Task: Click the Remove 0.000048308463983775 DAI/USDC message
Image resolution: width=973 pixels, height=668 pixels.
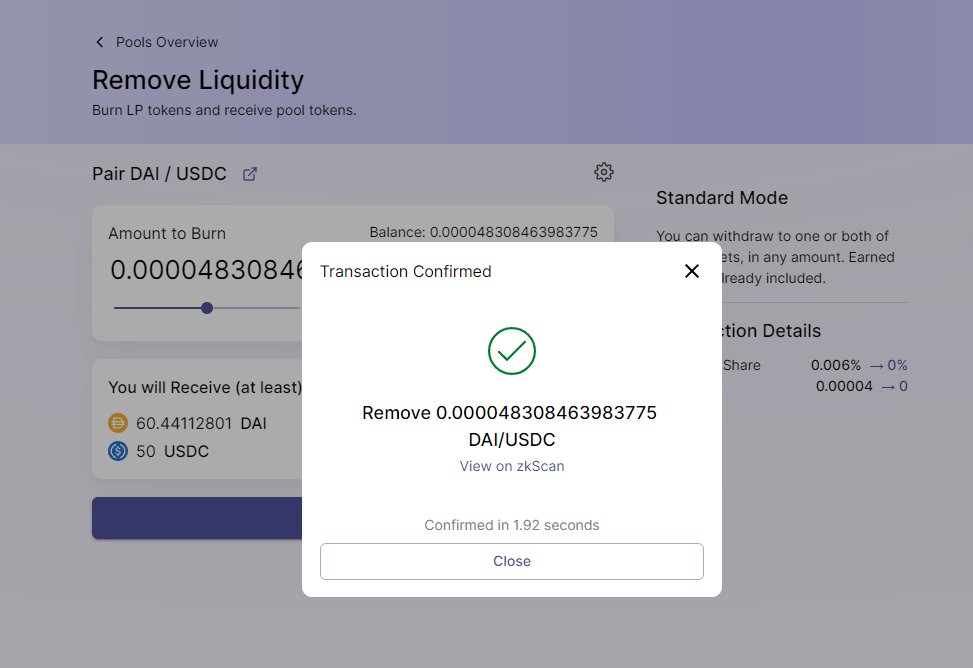Action: tap(509, 426)
